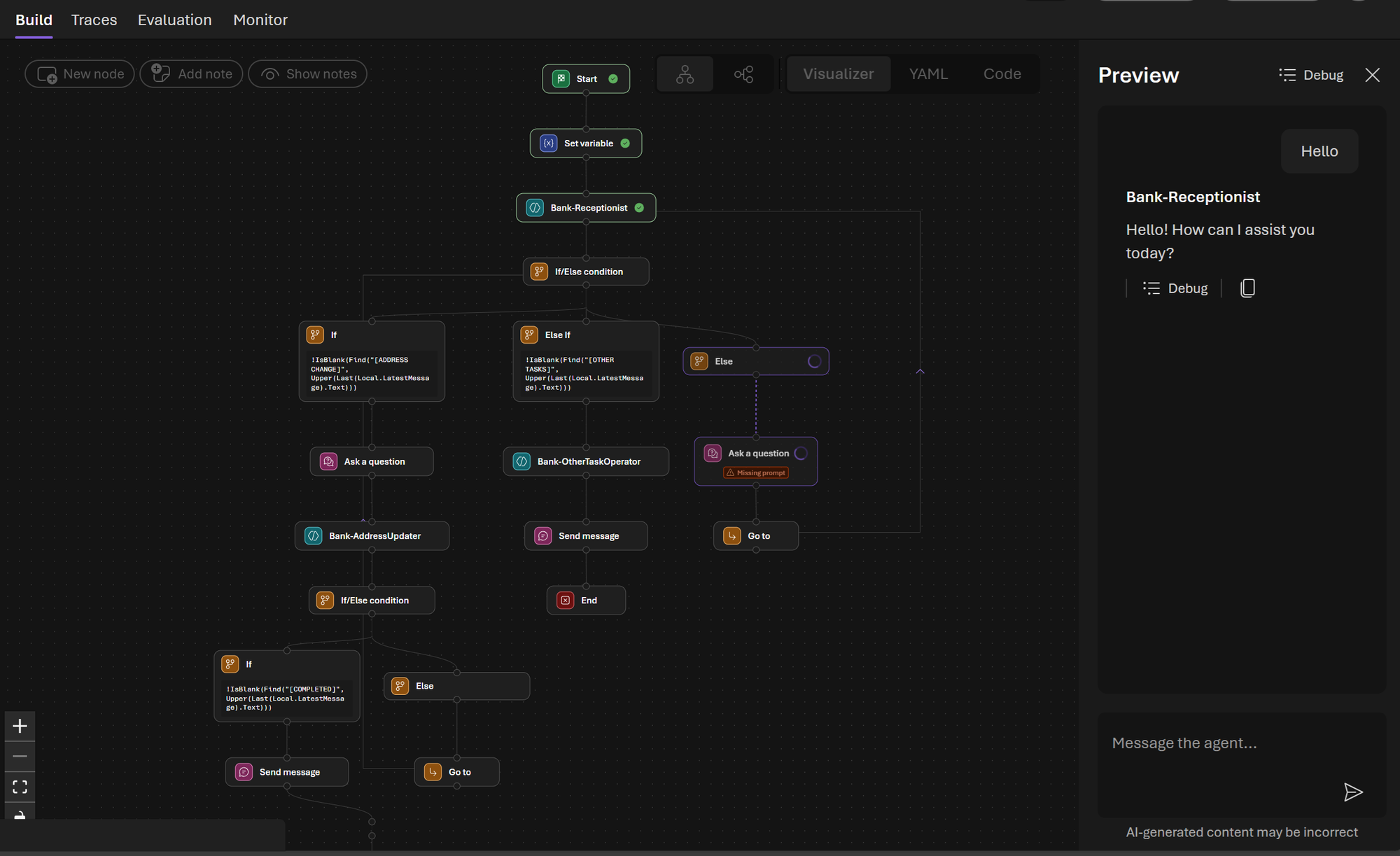The height and width of the screenshot is (856, 1400).
Task: Open the Debug panel in Preview header
Action: [1311, 75]
